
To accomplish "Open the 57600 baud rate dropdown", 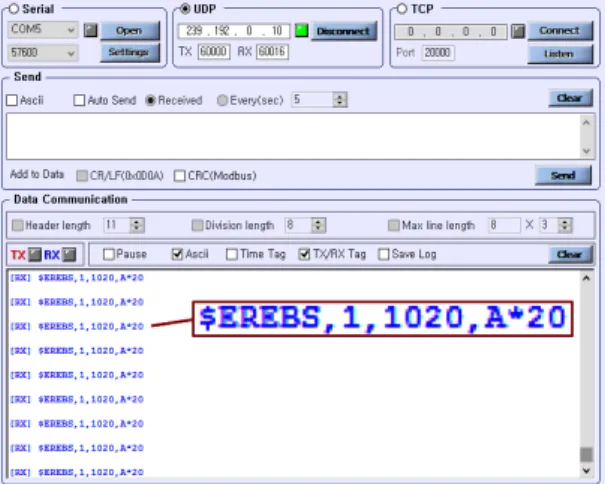I will 43,53.
